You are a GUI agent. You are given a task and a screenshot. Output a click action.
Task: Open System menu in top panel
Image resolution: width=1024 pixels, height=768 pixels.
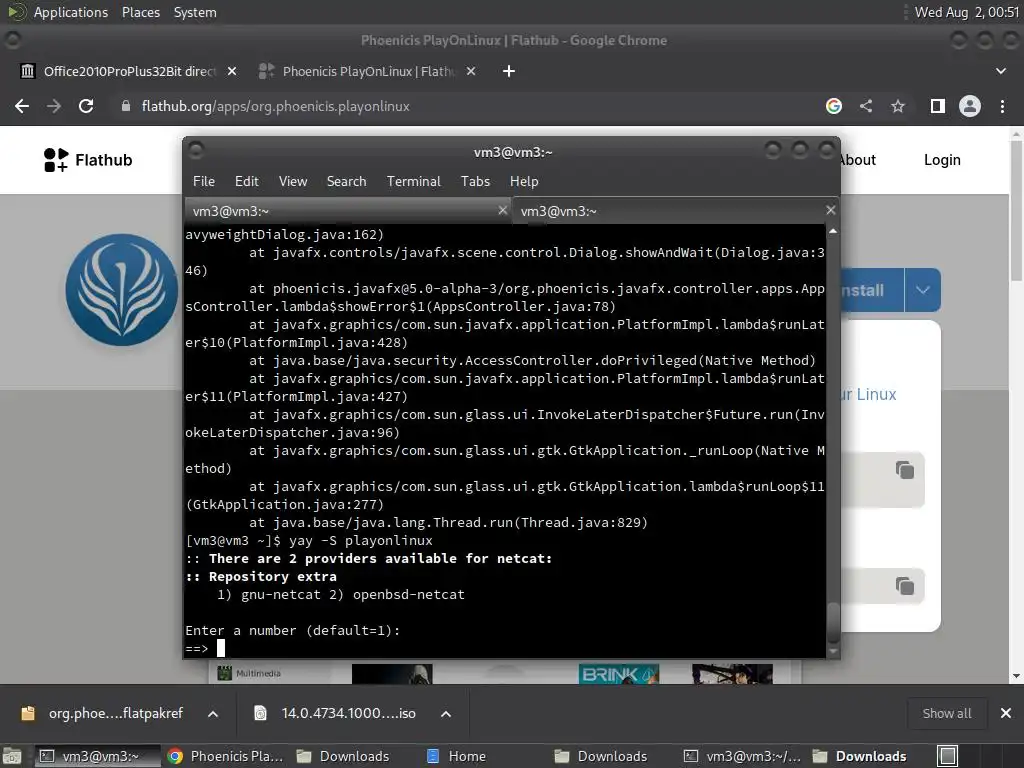click(195, 12)
